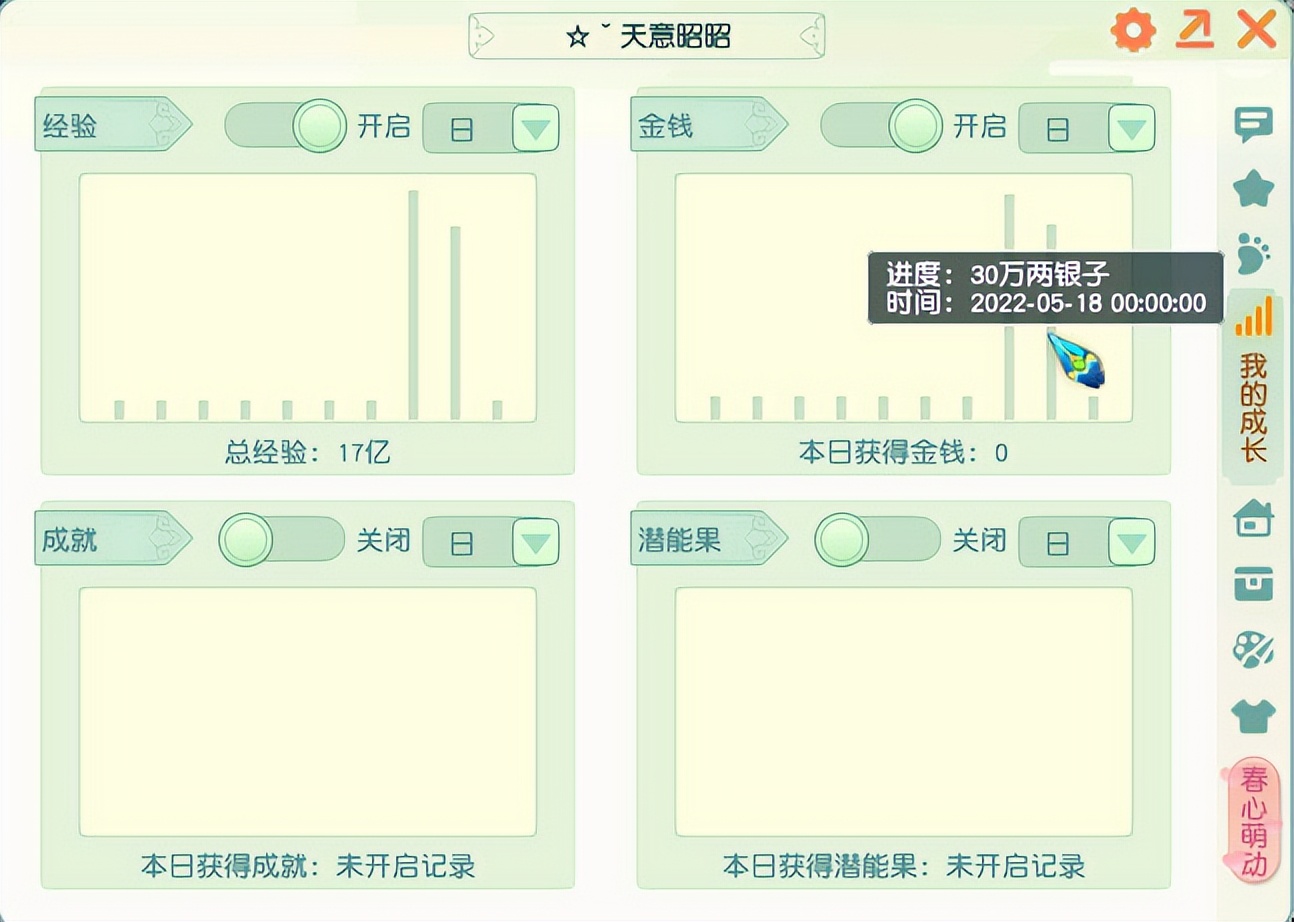Open settings via the gear icon
This screenshot has height=922, width=1294.
point(1131,30)
